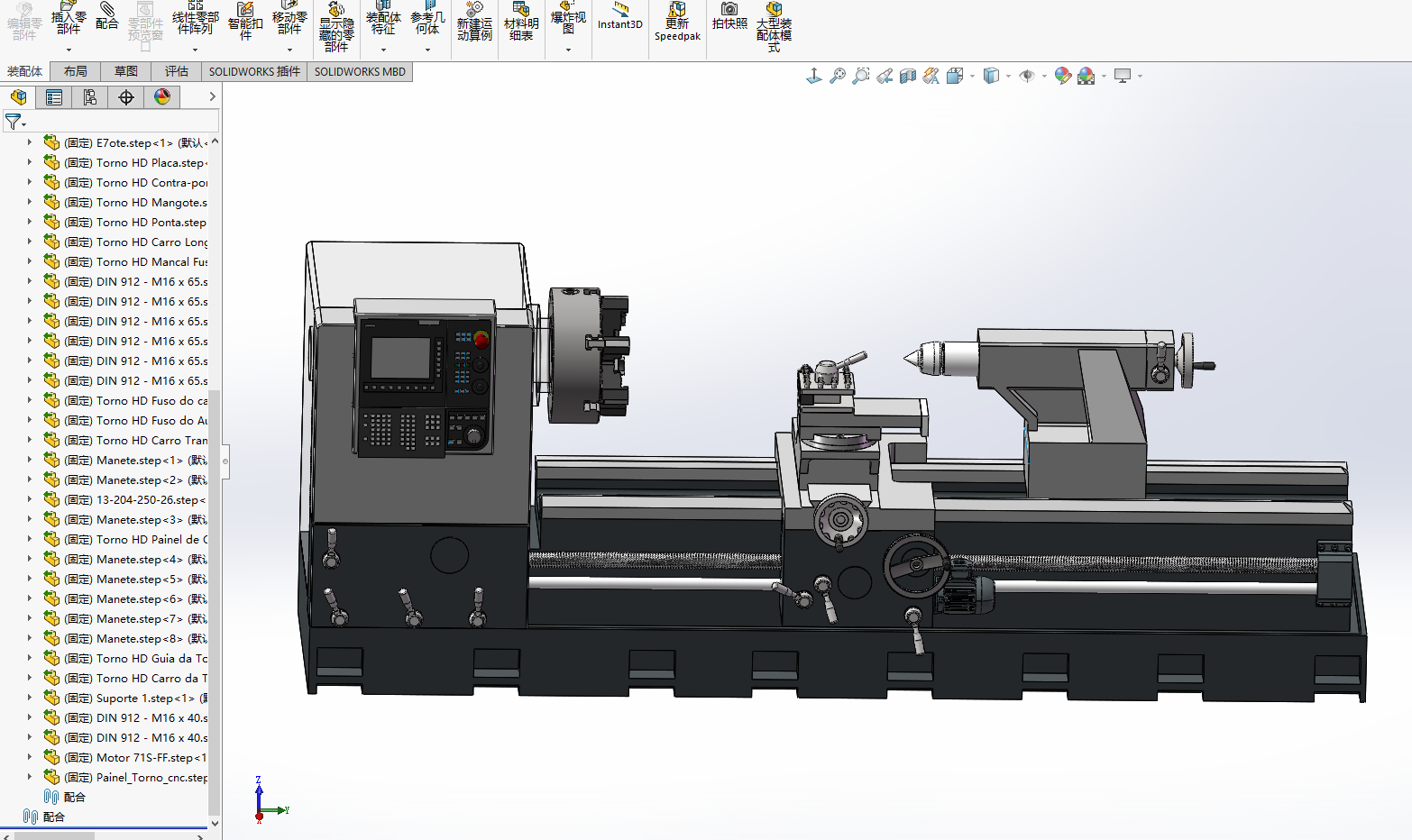1412x840 pixels.
Task: Click the Zoom to Fit magnifier icon
Action: pyautogui.click(x=838, y=77)
